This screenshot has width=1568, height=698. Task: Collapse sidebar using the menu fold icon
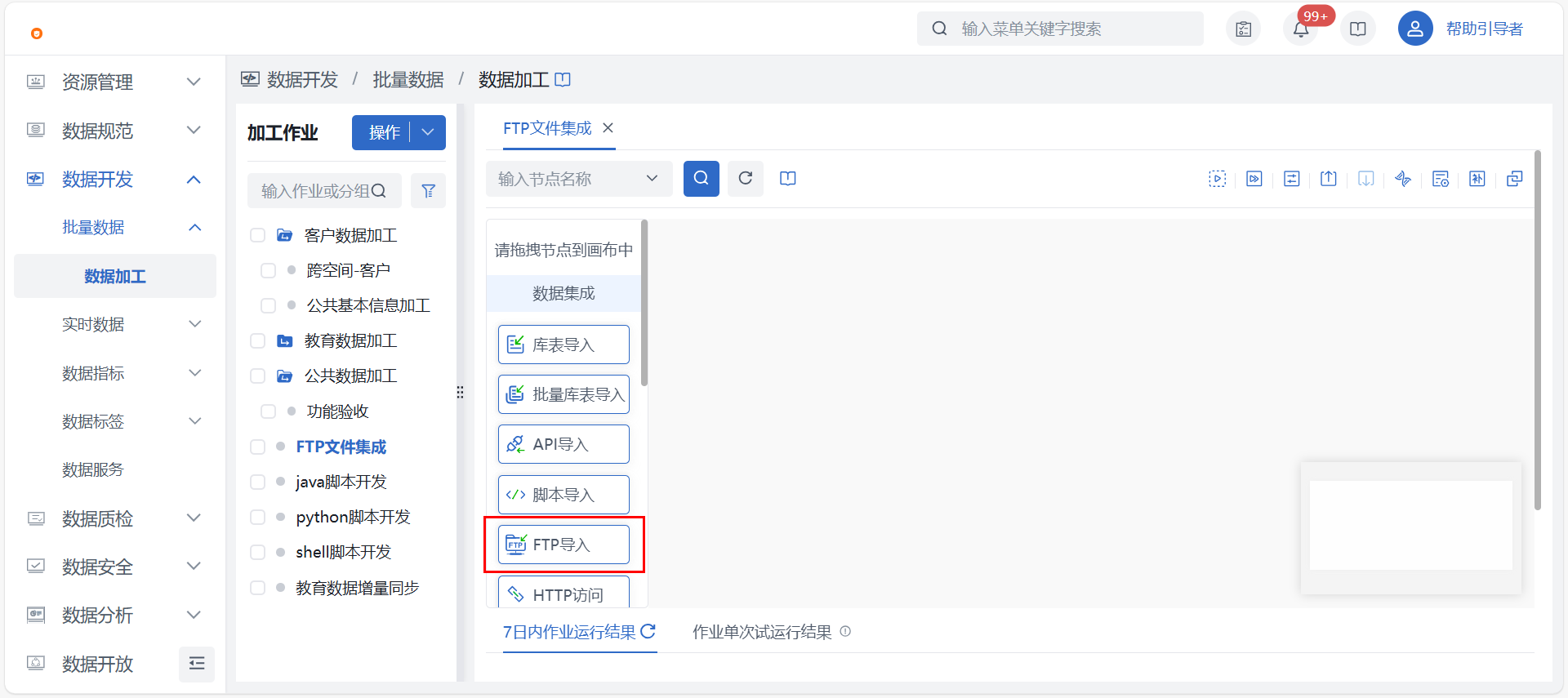point(197,664)
